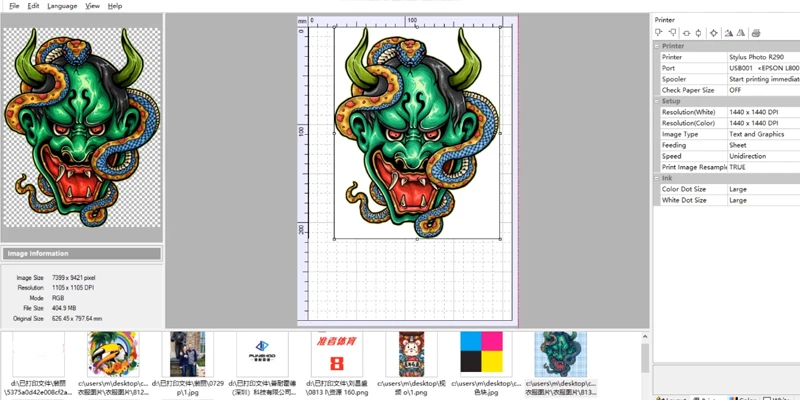Click the Printer label row in properties
Viewport: 800px width, 400px height.
pyautogui.click(x=693, y=57)
